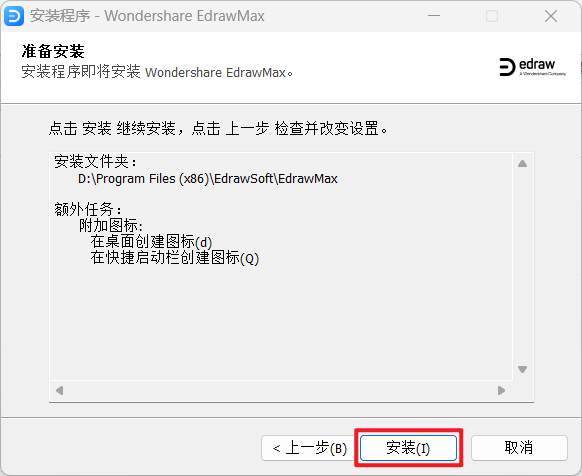Go back with the 上一步(B) button
The height and width of the screenshot is (476, 582).
(x=310, y=448)
